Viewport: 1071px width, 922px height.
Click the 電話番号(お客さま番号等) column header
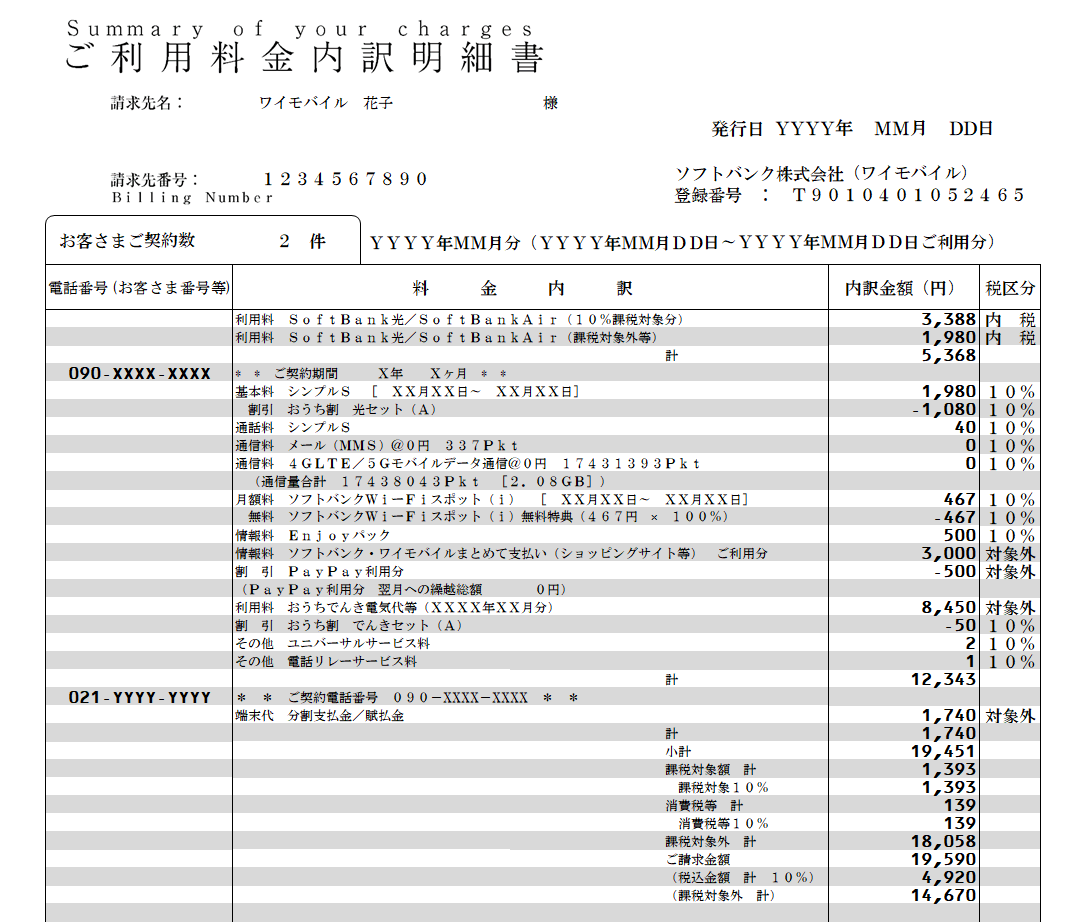point(139,288)
